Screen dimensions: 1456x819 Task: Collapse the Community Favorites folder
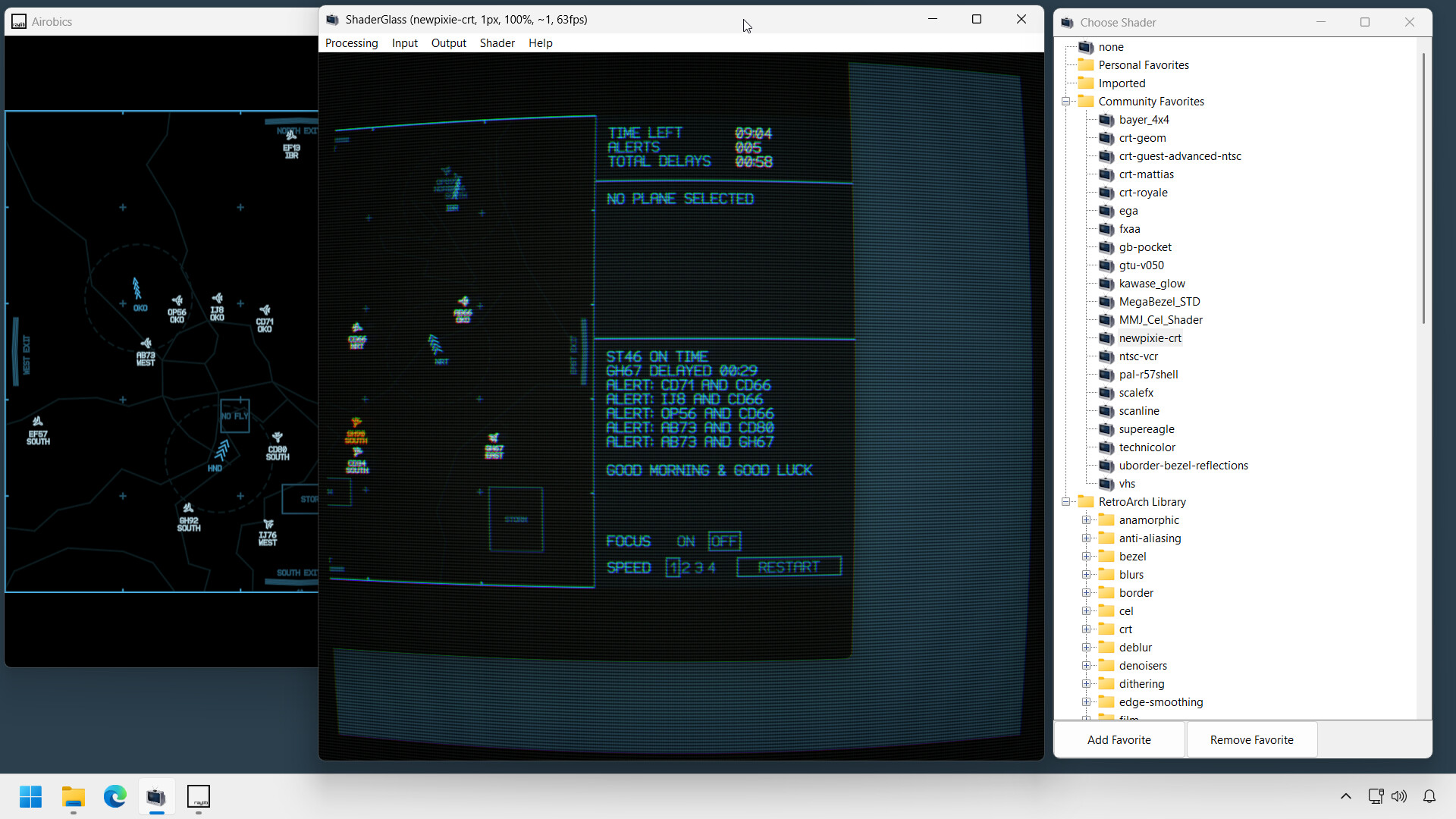click(x=1066, y=101)
